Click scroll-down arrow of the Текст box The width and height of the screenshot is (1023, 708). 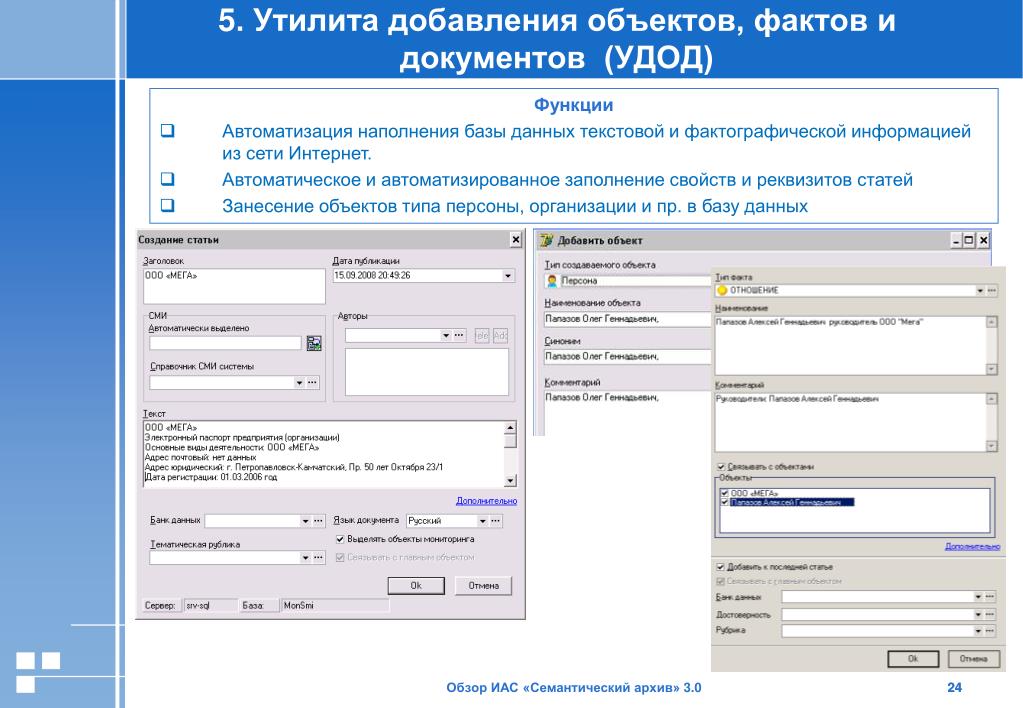(x=510, y=481)
